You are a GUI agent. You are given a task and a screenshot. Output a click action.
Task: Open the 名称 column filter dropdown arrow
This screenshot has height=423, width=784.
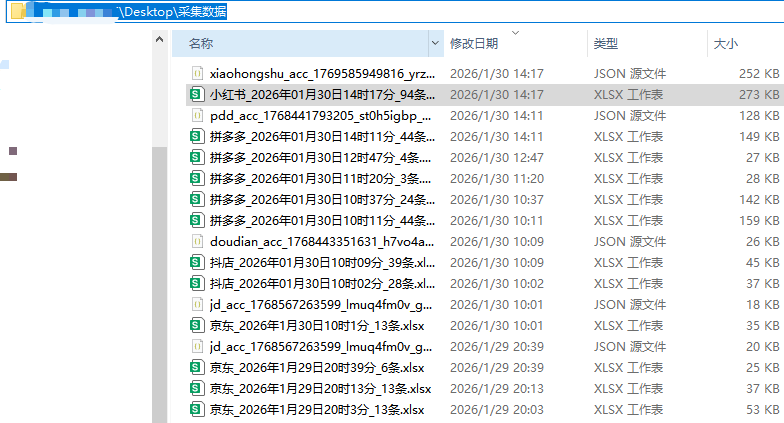pos(435,43)
